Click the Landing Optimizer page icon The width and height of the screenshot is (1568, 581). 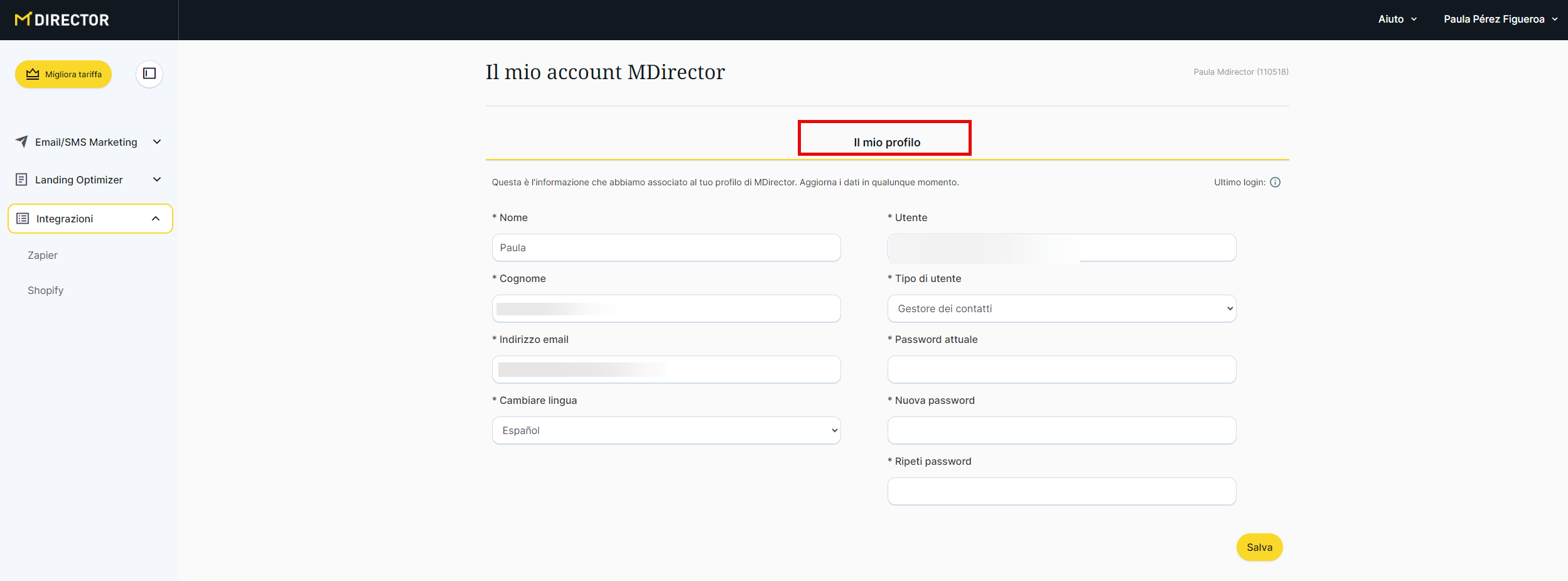(x=21, y=180)
